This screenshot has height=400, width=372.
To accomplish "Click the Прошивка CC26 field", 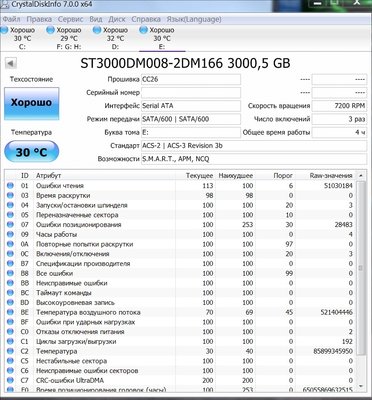I will point(191,79).
